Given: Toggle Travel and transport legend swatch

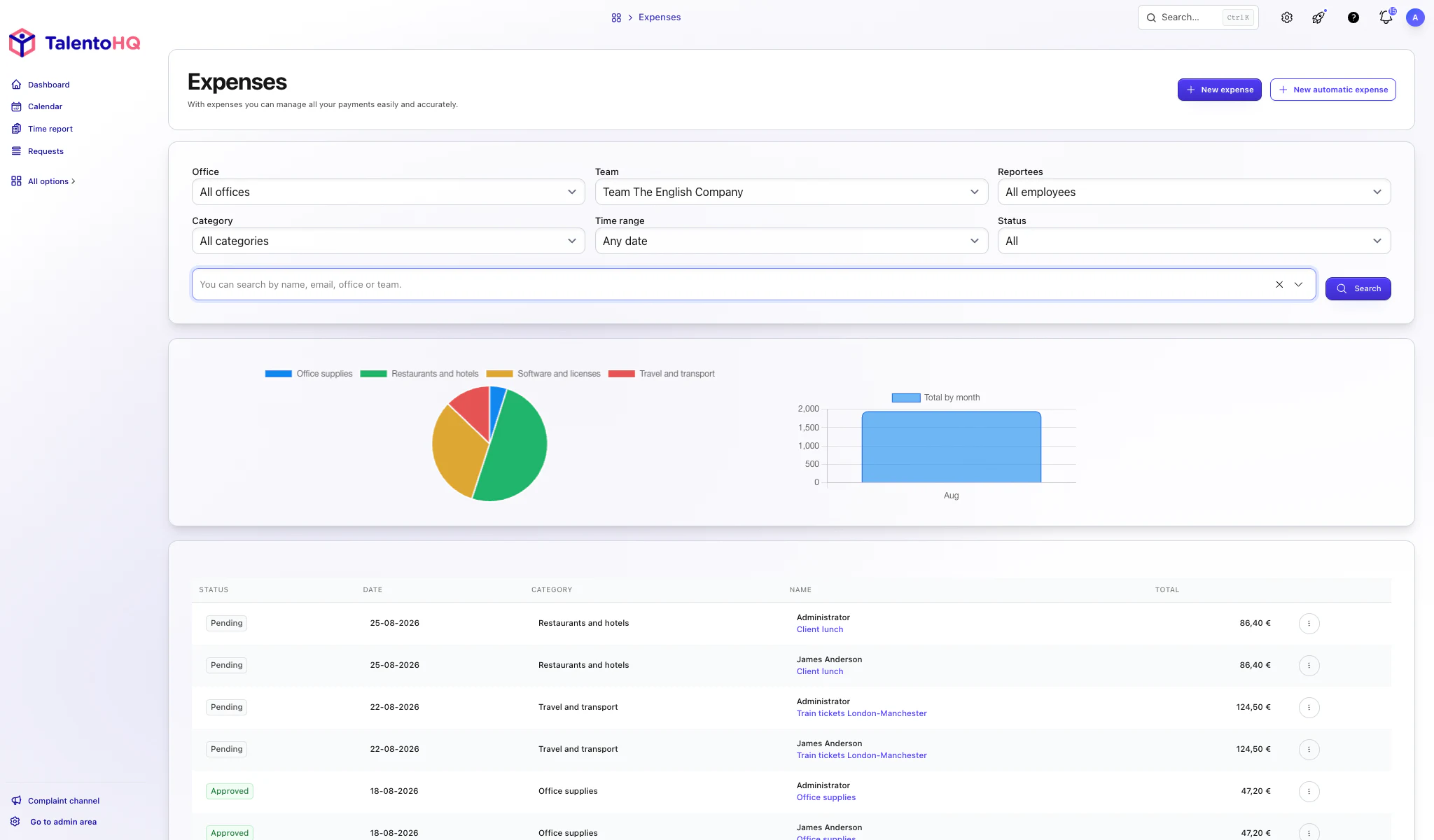Looking at the screenshot, I should pyautogui.click(x=622, y=374).
